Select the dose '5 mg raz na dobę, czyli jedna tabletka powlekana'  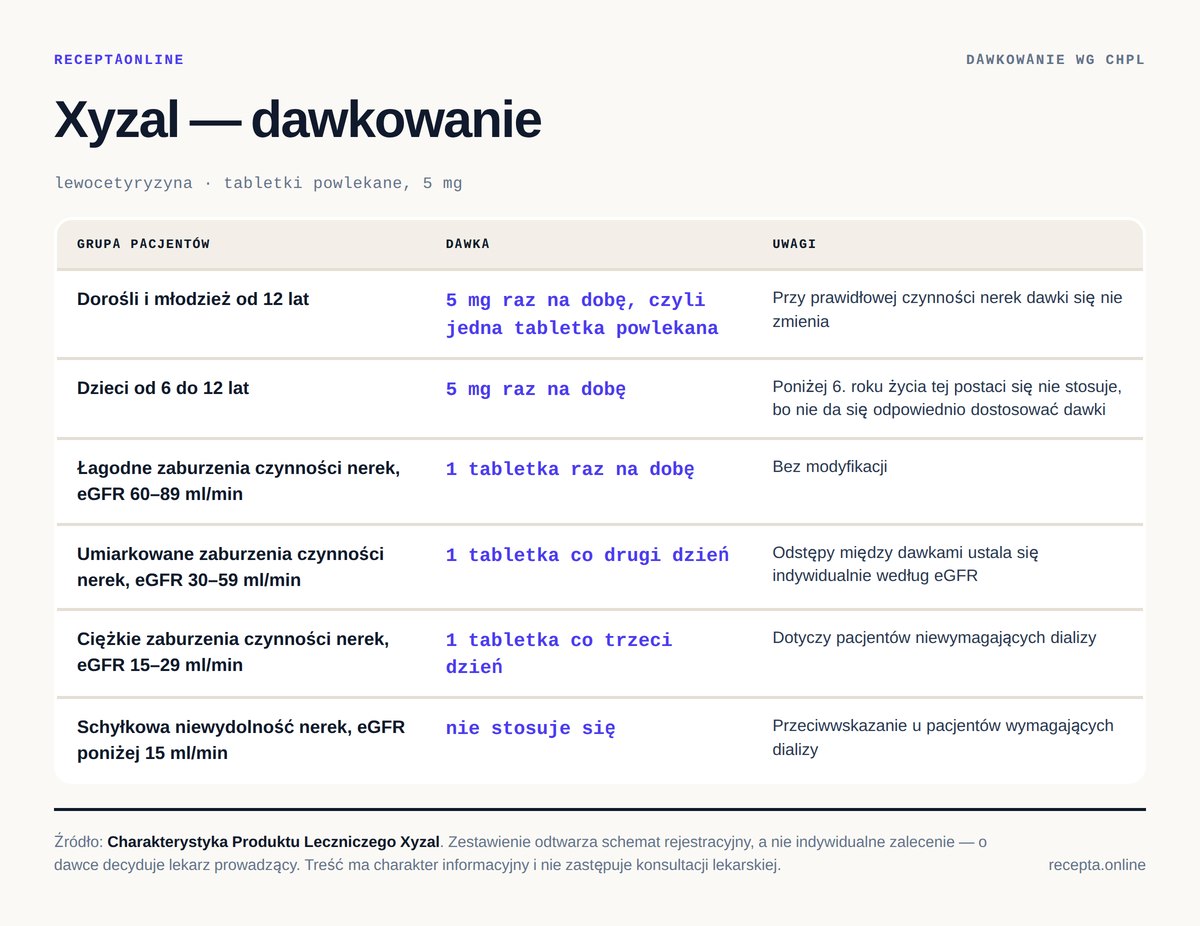pyautogui.click(x=582, y=314)
